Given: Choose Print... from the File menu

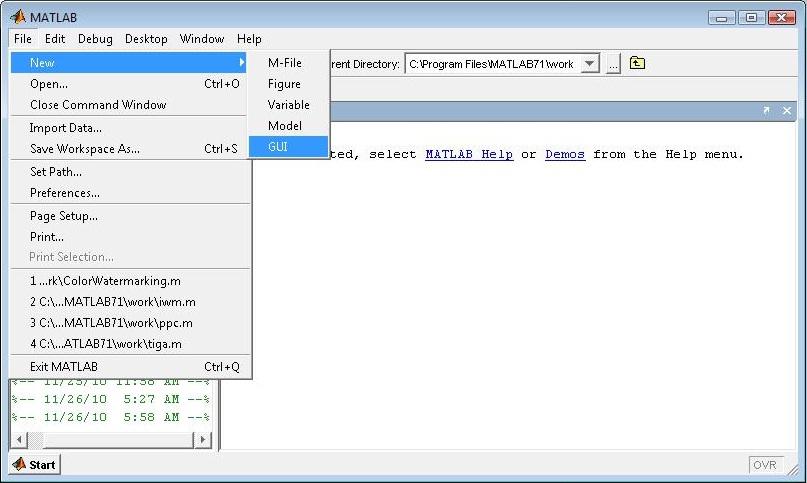Looking at the screenshot, I should pos(129,237).
